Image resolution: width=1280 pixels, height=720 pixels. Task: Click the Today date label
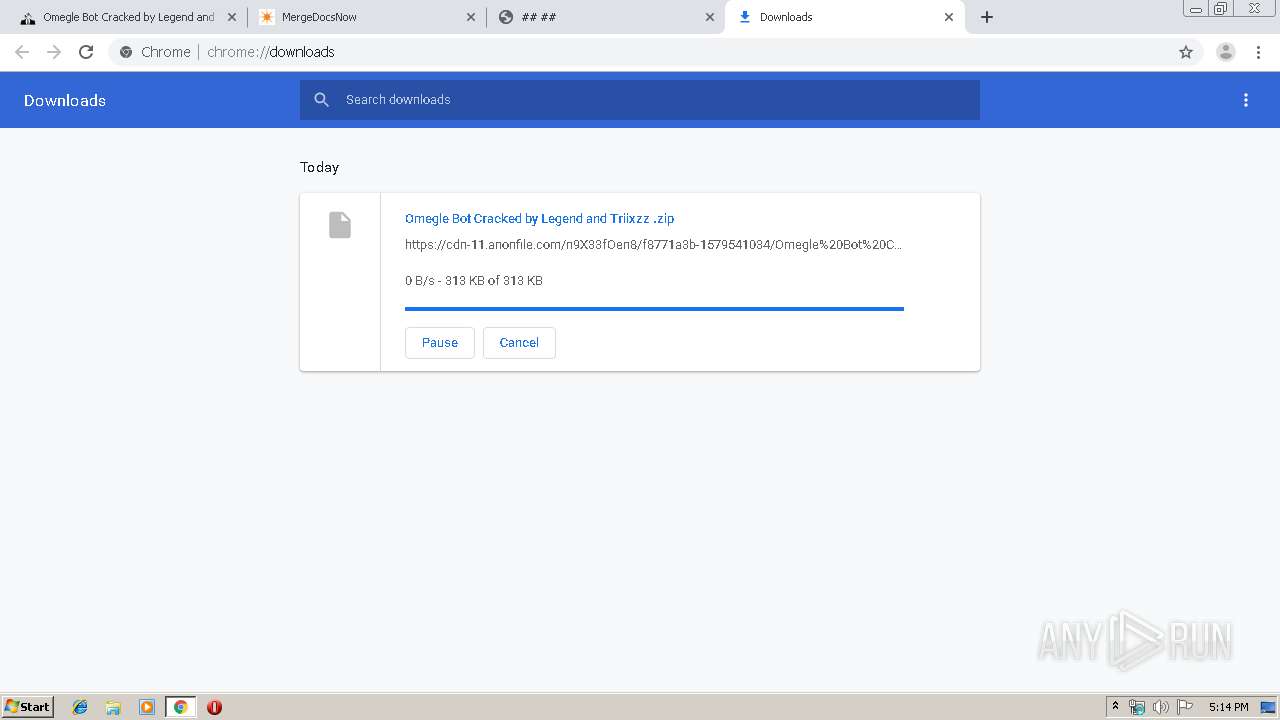(x=320, y=167)
